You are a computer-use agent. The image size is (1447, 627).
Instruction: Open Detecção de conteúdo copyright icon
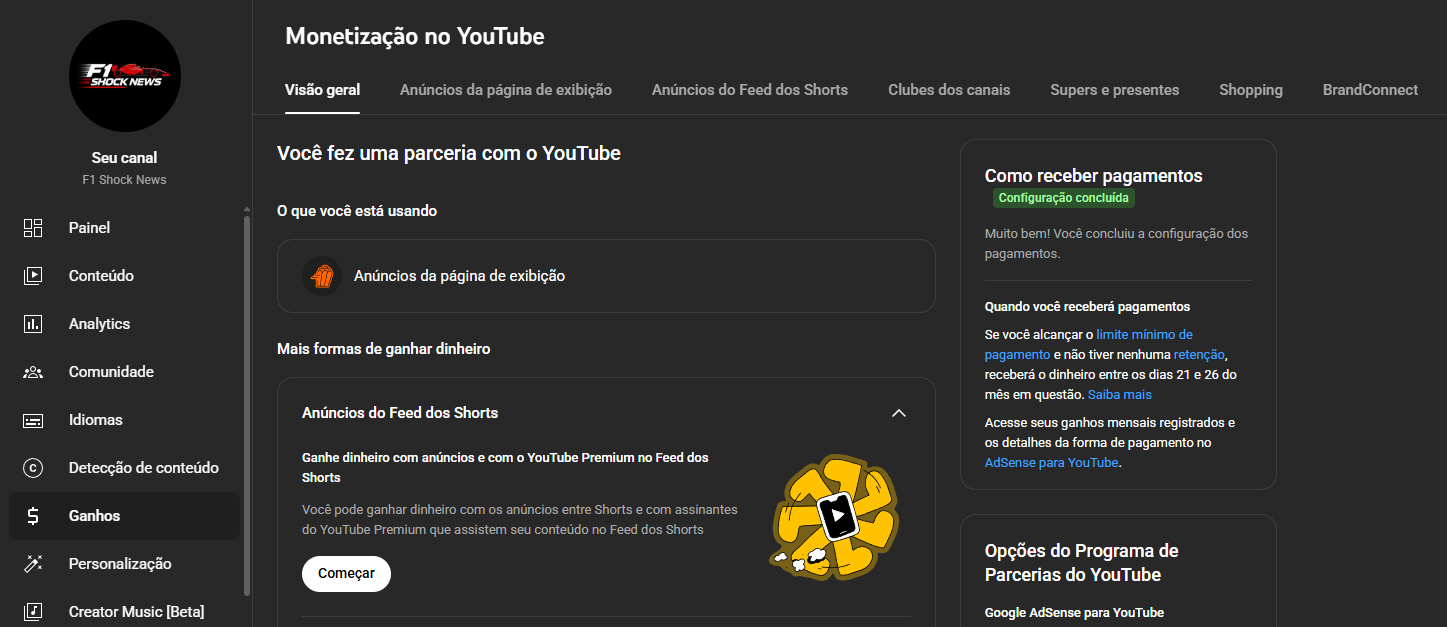pyautogui.click(x=33, y=468)
